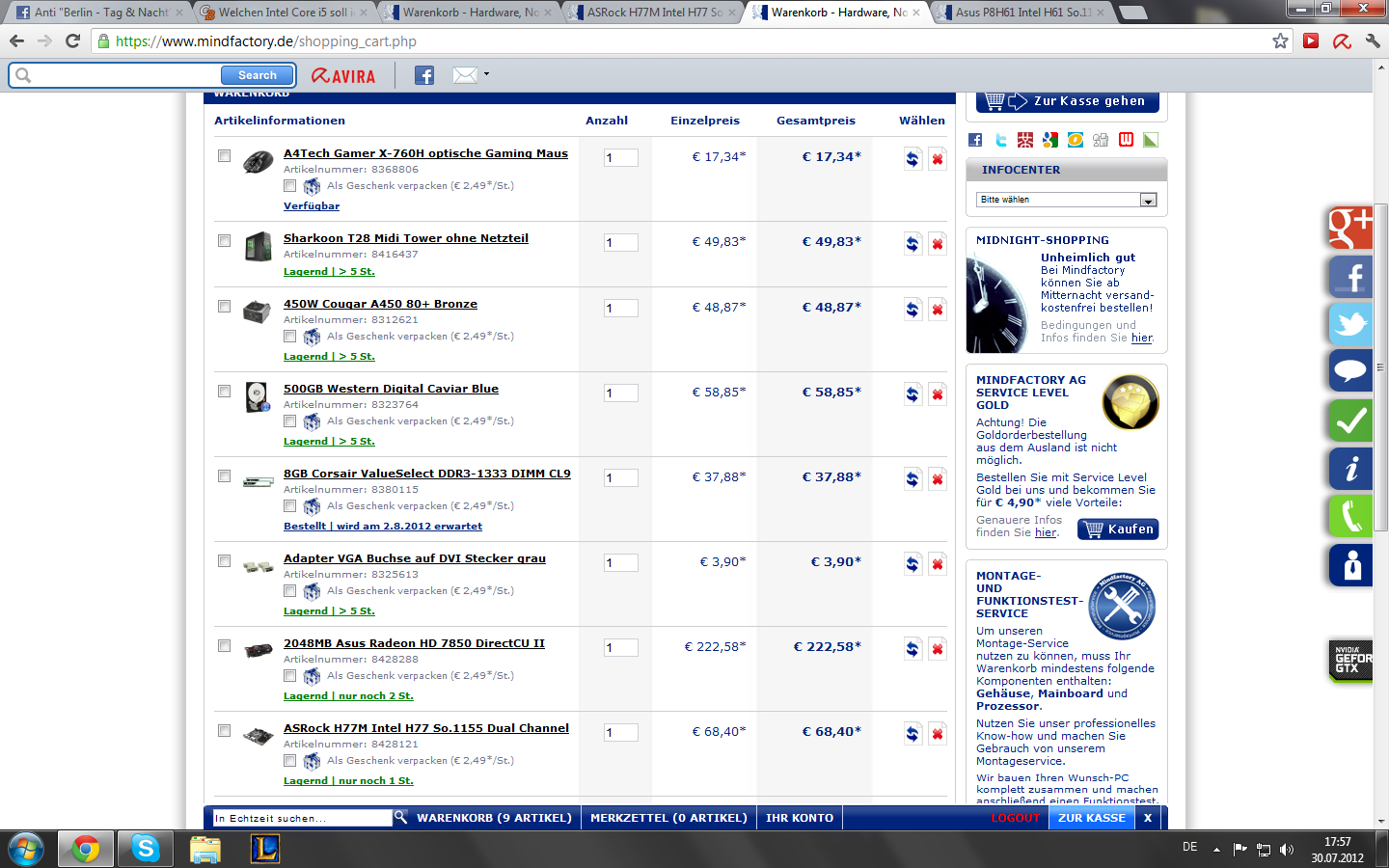This screenshot has height=868, width=1389.
Task: Update quantity for A4Tech Gamer X-760H mouse
Action: click(x=912, y=159)
